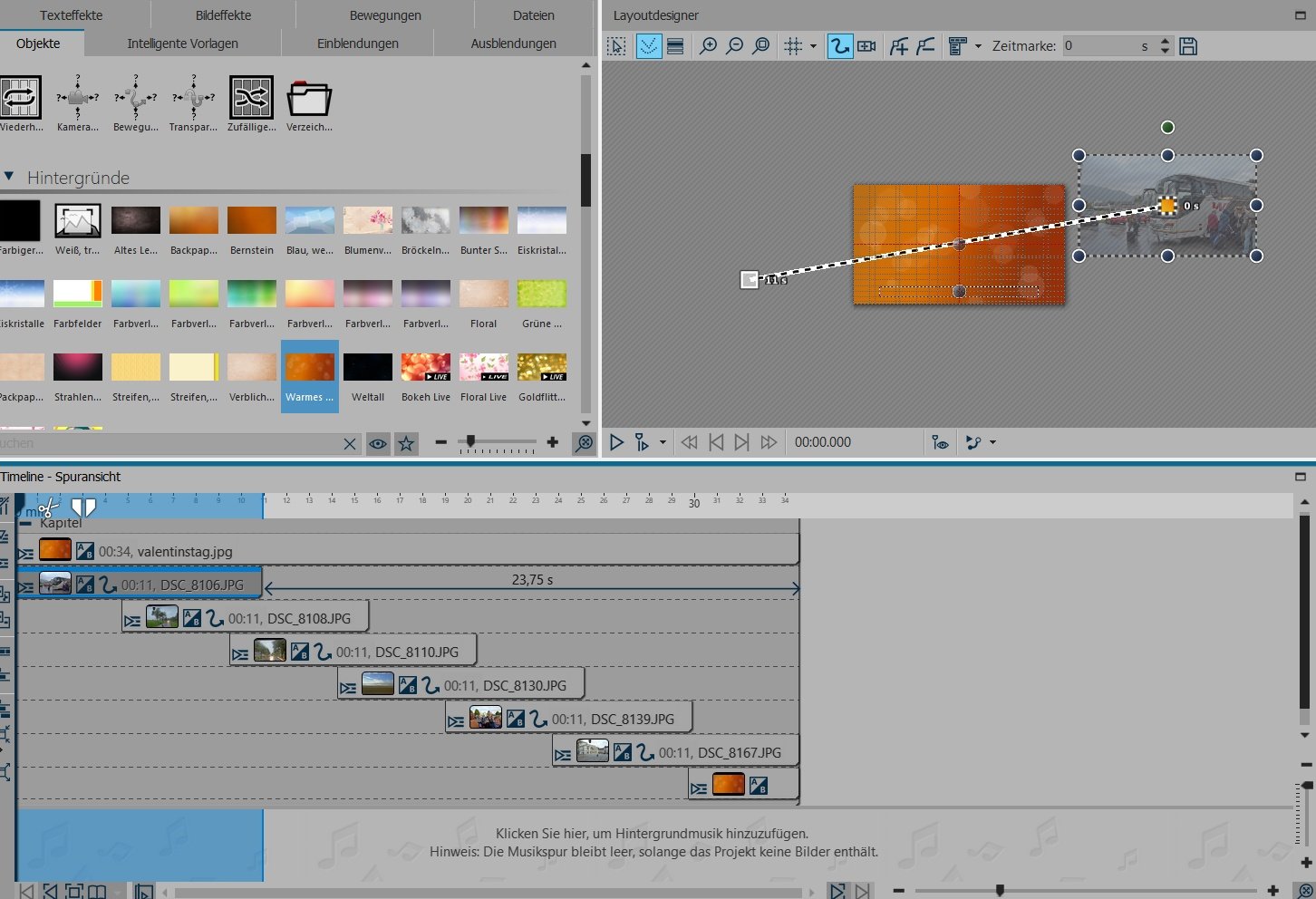Click the add background music hint text
Screen dimensions: 1316x899
(x=652, y=834)
